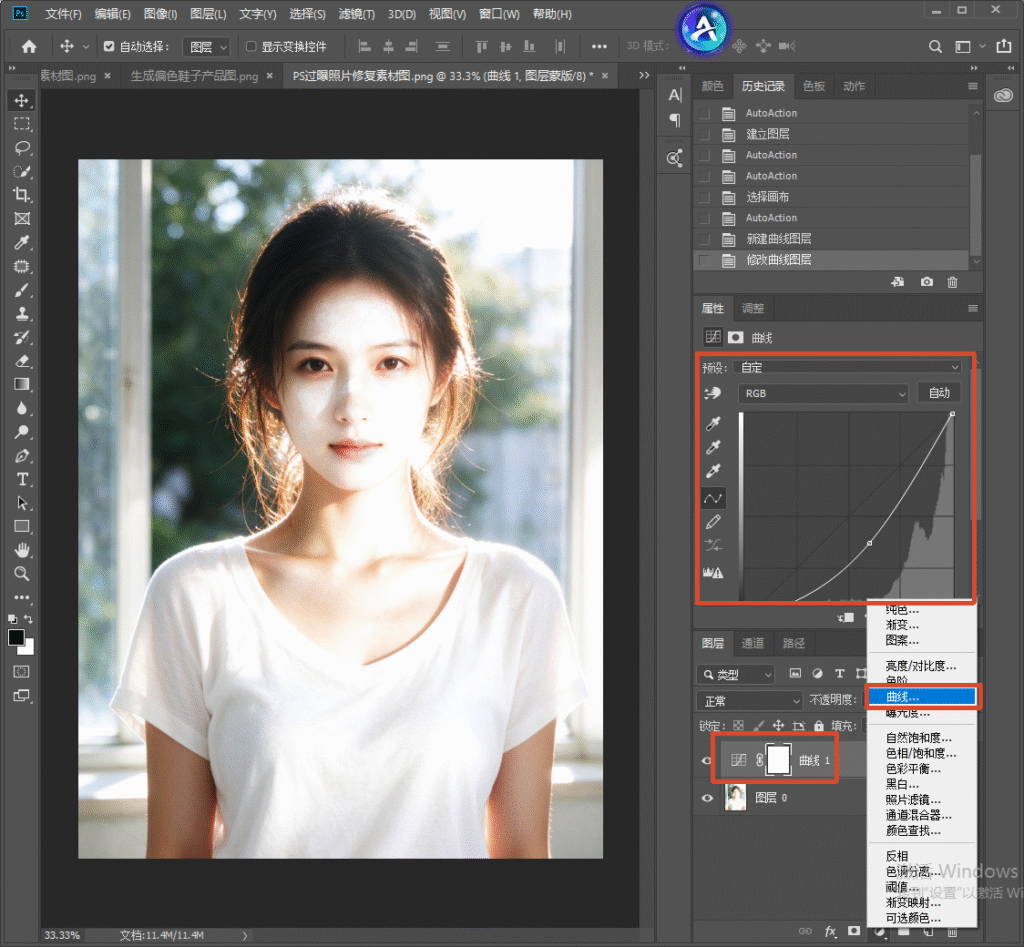1024x947 pixels.
Task: Select the Eraser tool
Action: click(22, 361)
